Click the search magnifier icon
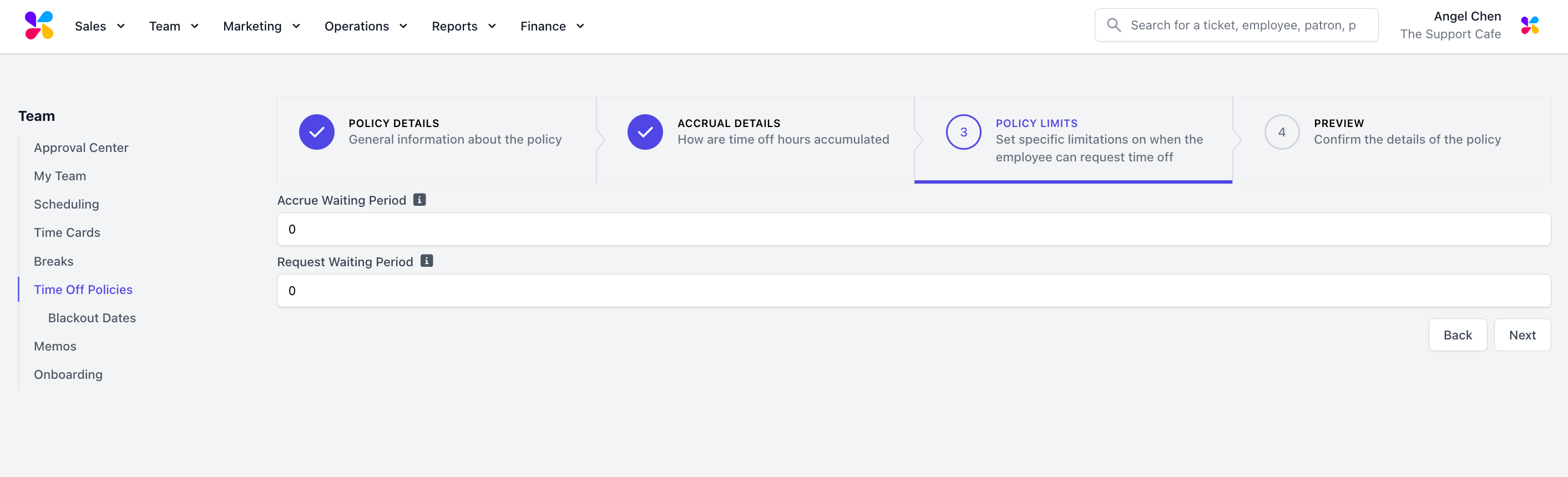 tap(1114, 25)
